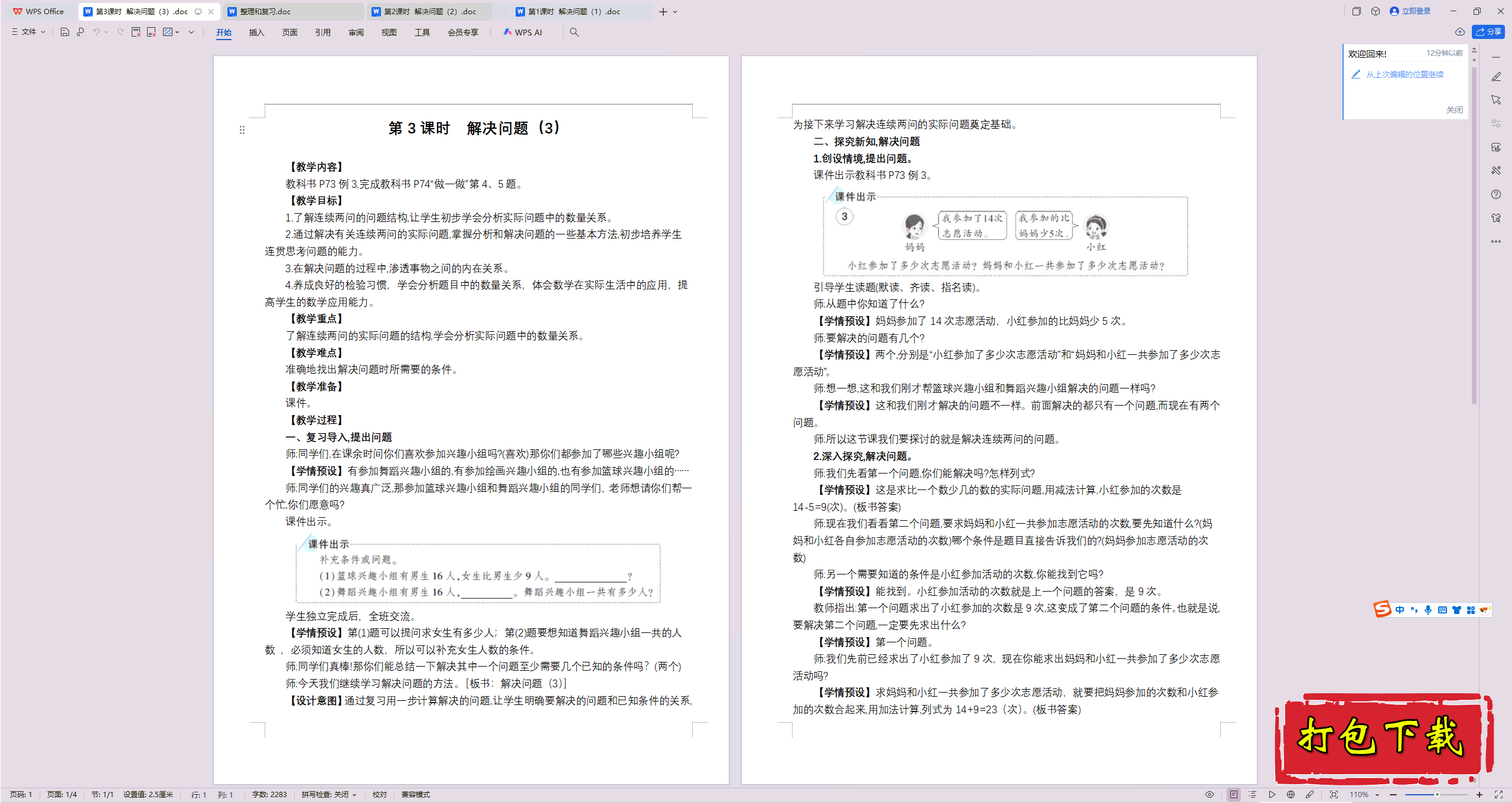Viewport: 1512px width, 803px height.
Task: Open the 文件 menu dropdown
Action: (28, 32)
